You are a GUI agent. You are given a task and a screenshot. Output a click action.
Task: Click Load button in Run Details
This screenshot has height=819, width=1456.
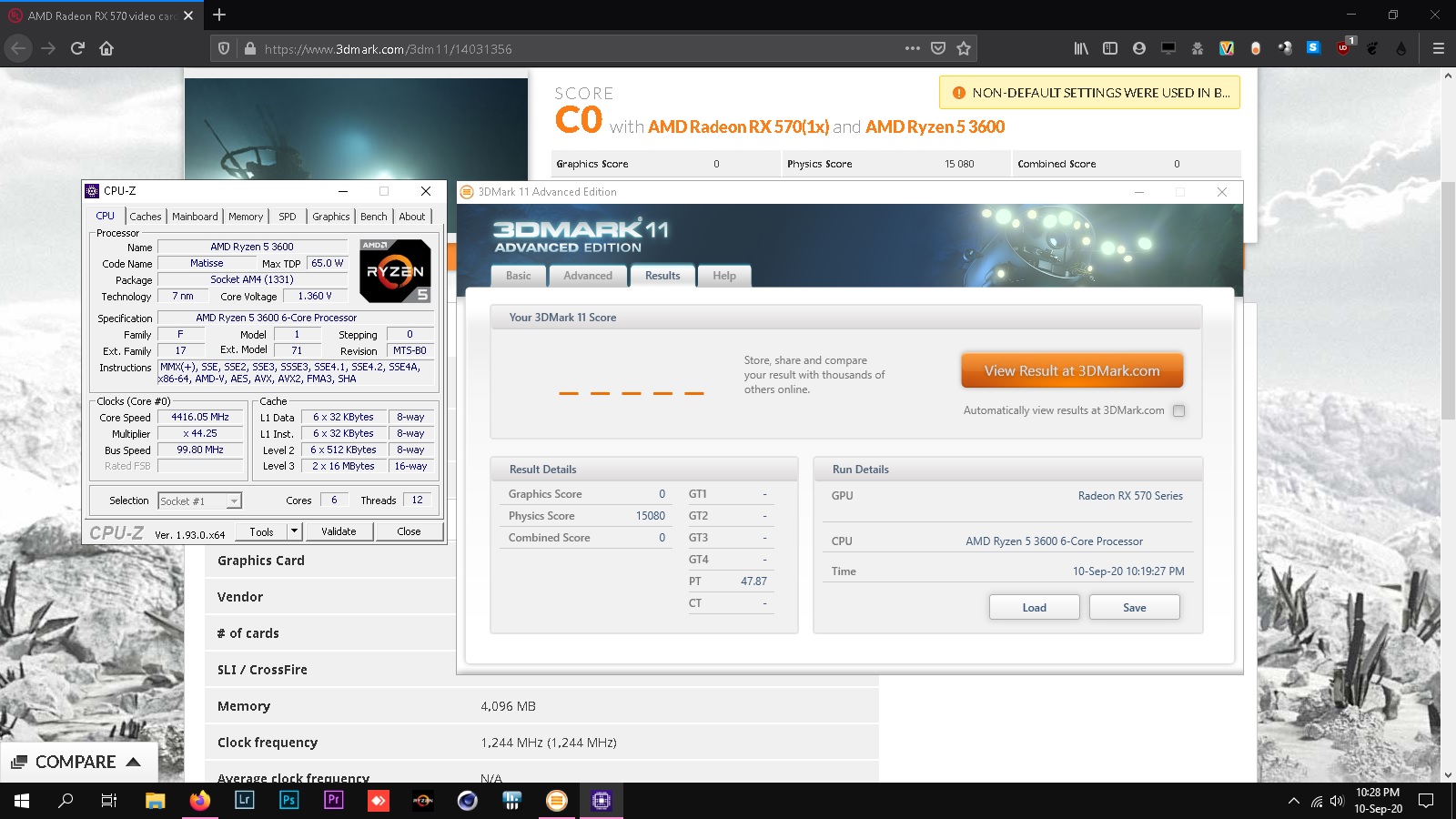coord(1034,607)
